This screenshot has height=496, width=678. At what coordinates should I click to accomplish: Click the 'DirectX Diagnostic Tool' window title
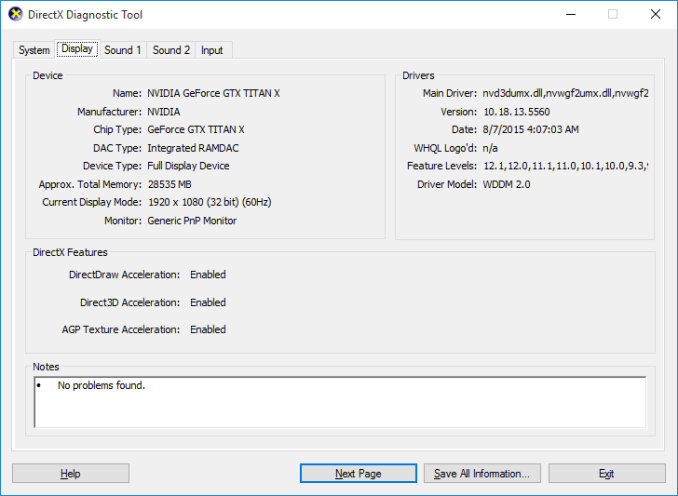pyautogui.click(x=85, y=15)
